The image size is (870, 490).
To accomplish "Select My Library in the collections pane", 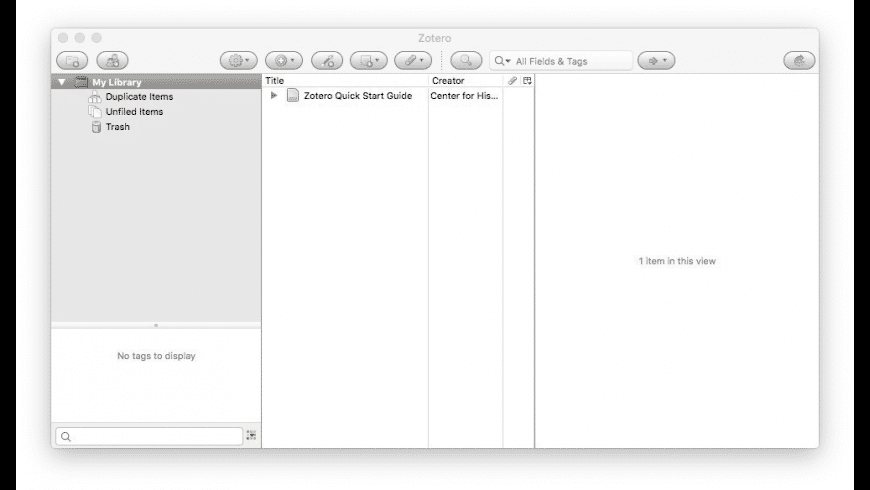I will point(156,82).
